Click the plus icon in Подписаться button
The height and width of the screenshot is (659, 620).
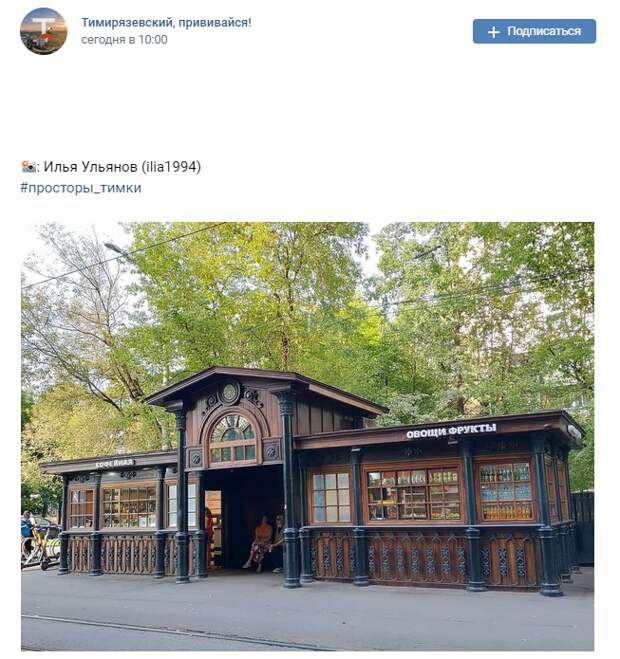493,32
